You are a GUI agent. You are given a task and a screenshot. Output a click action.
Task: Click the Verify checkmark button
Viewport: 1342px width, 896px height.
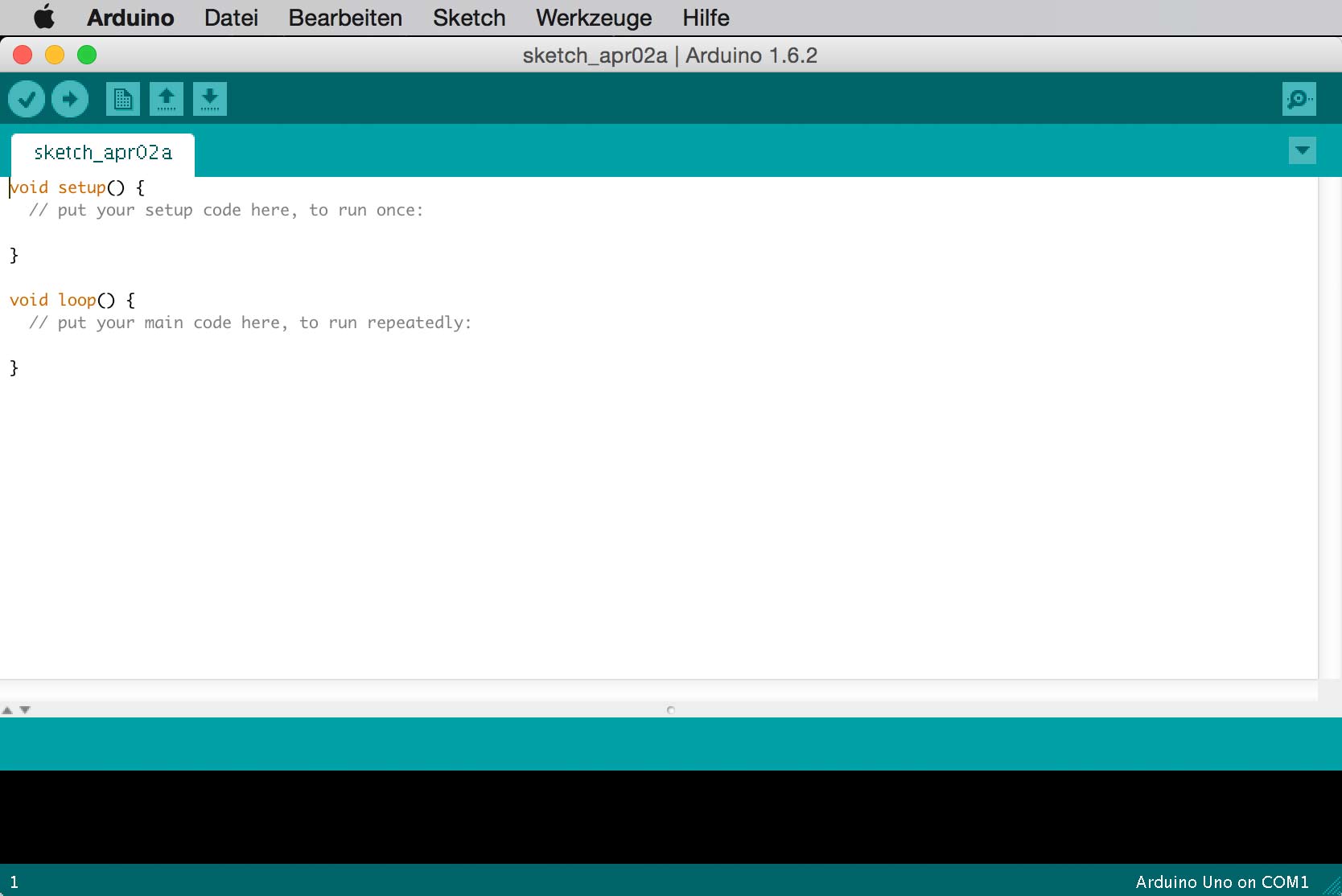(x=27, y=99)
